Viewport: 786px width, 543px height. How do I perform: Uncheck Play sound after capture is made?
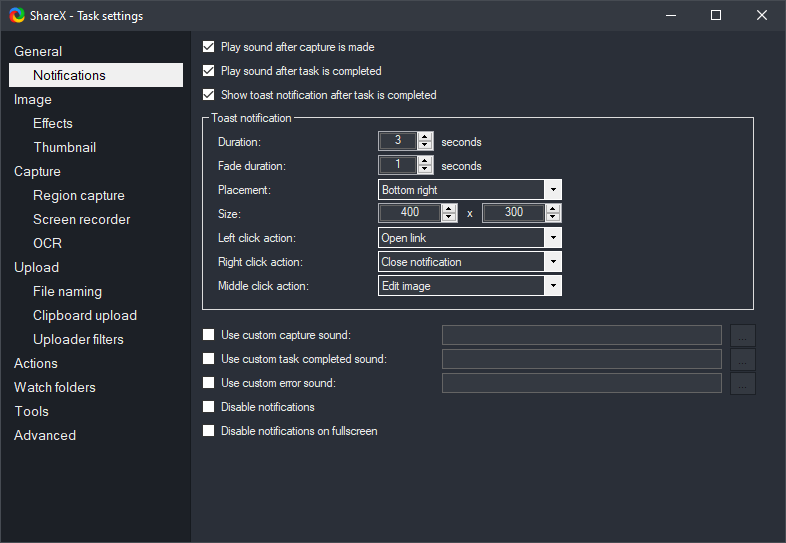coord(209,47)
